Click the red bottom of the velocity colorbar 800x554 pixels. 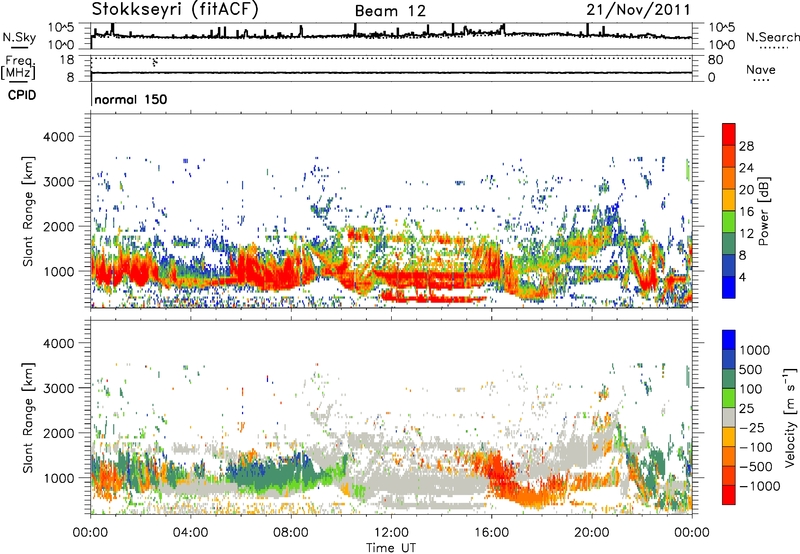click(x=729, y=495)
